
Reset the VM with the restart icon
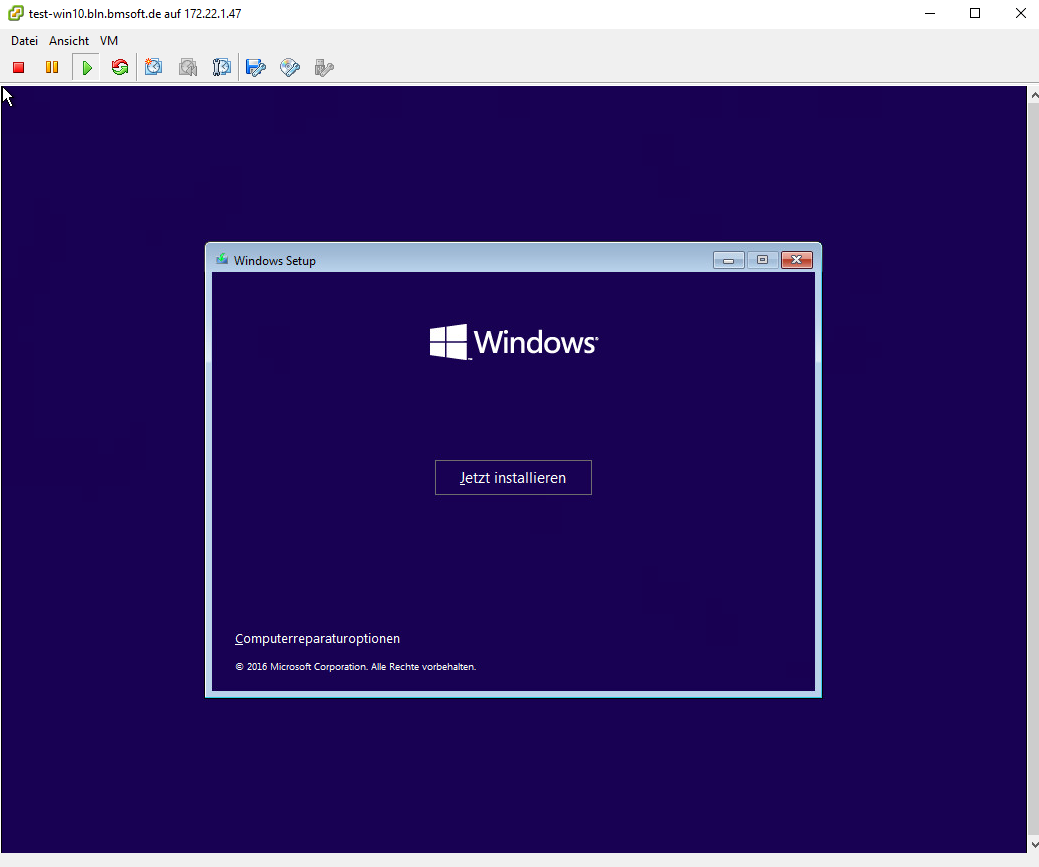pyautogui.click(x=120, y=67)
